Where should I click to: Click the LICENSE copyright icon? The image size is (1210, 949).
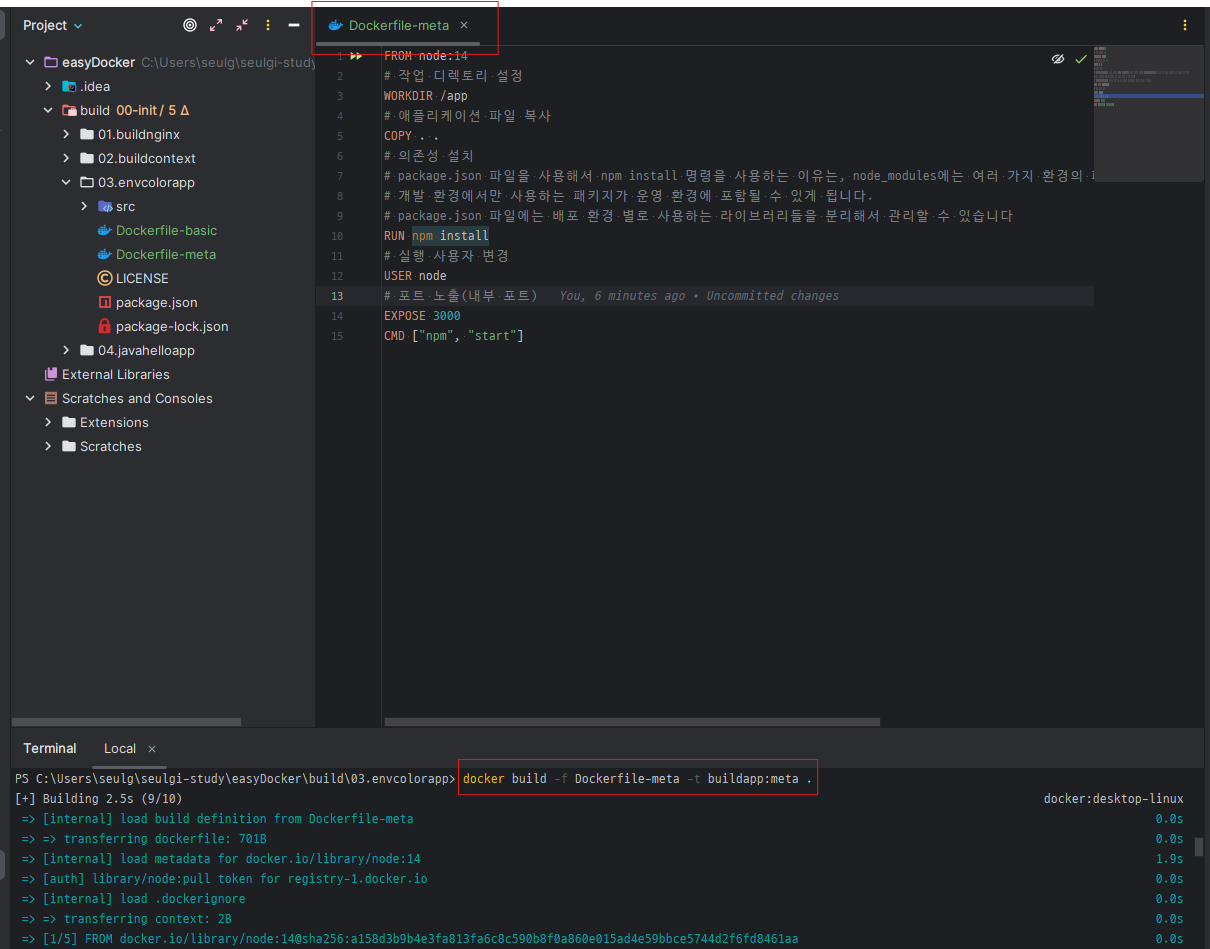(104, 278)
